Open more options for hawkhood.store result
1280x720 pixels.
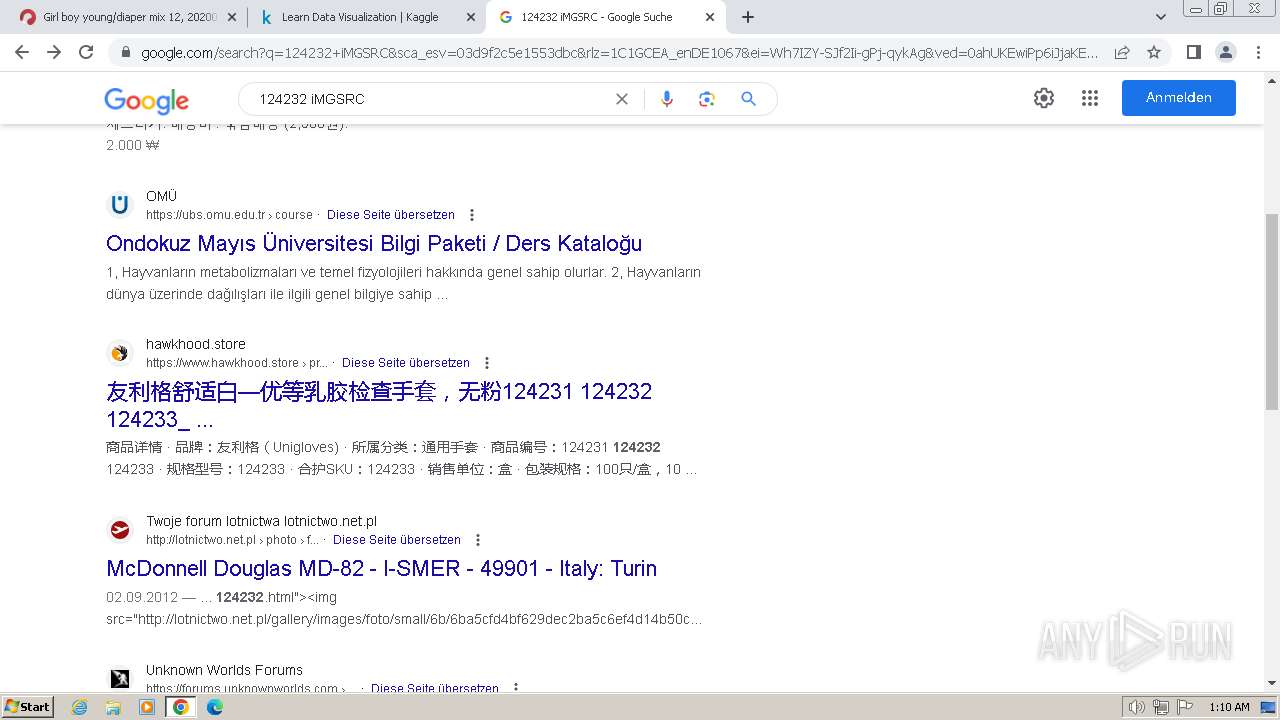pos(487,363)
